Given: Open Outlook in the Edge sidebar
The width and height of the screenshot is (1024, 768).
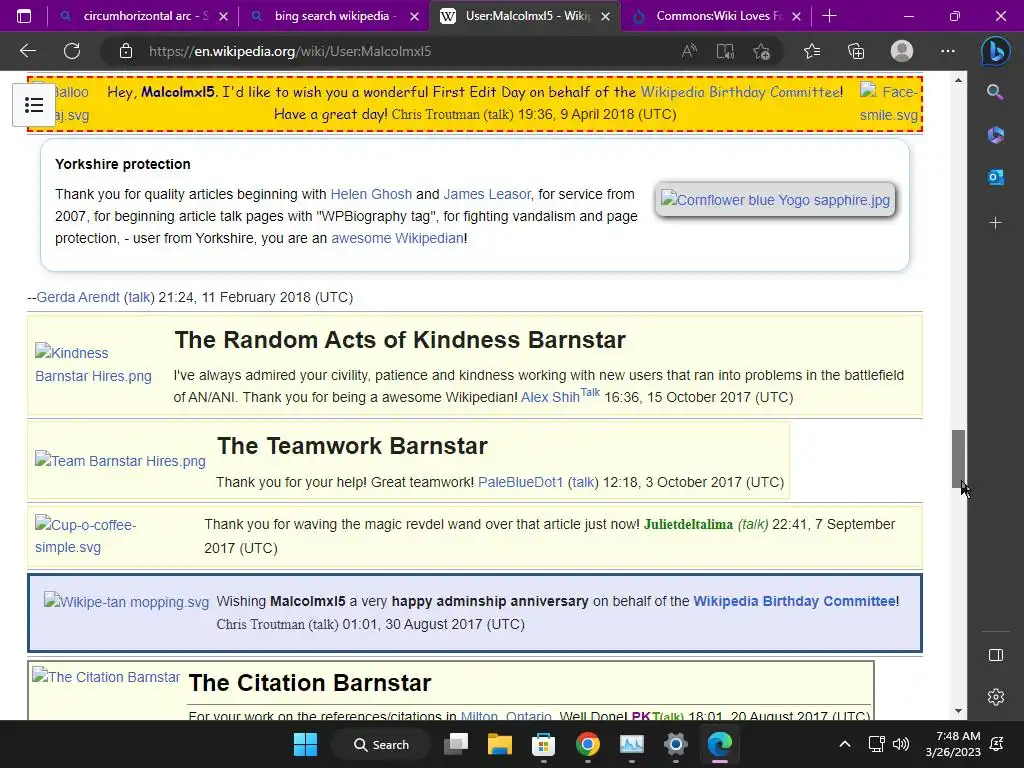Looking at the screenshot, I should (995, 177).
